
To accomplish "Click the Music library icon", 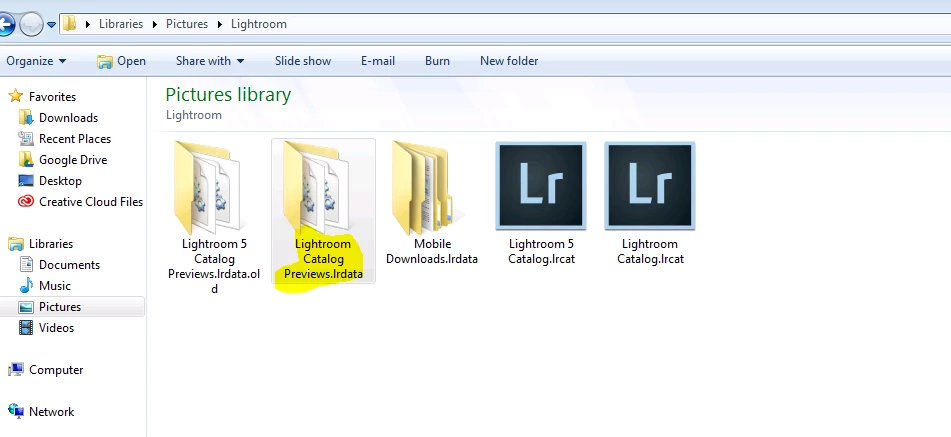I will 26,285.
